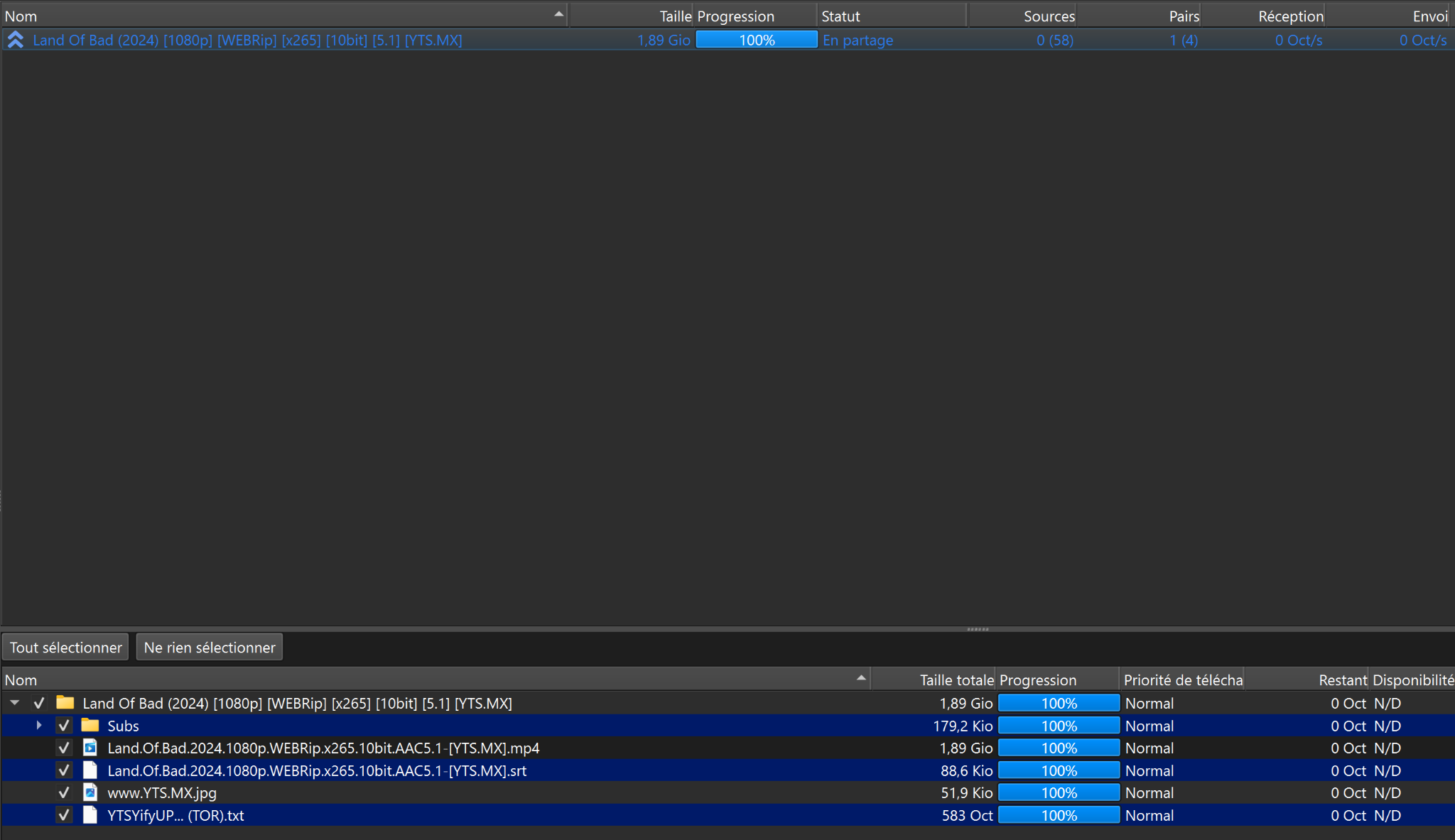Sort torrents by Statut column
The image size is (1455, 840).
point(892,16)
